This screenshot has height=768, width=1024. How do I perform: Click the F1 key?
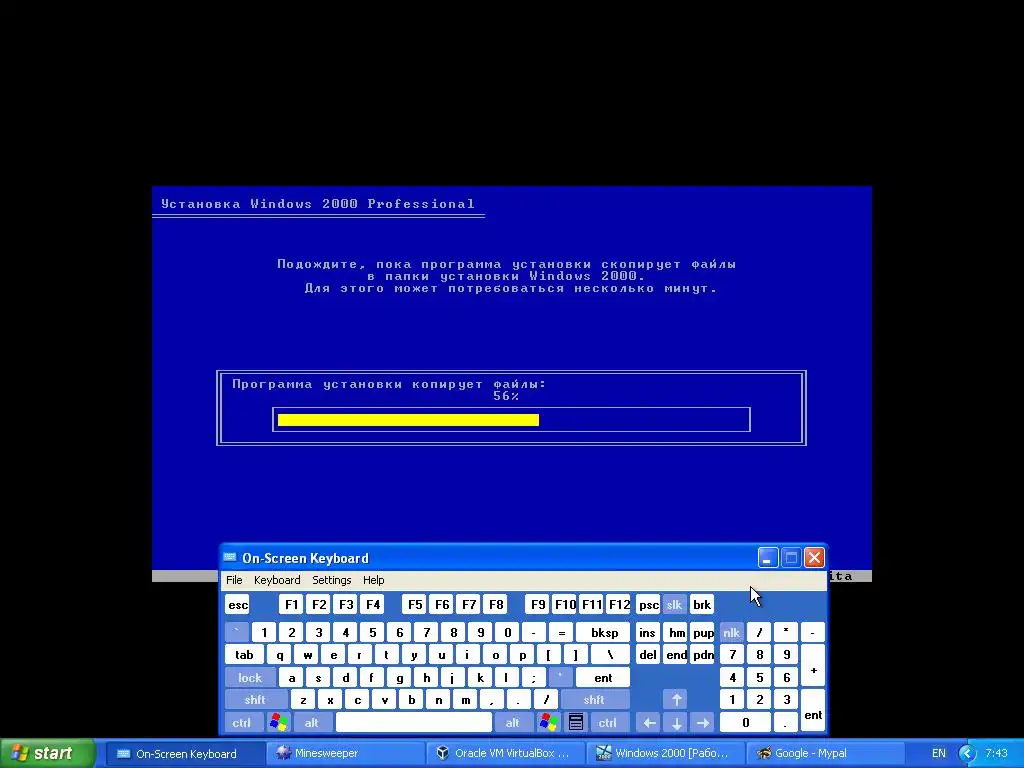(291, 605)
